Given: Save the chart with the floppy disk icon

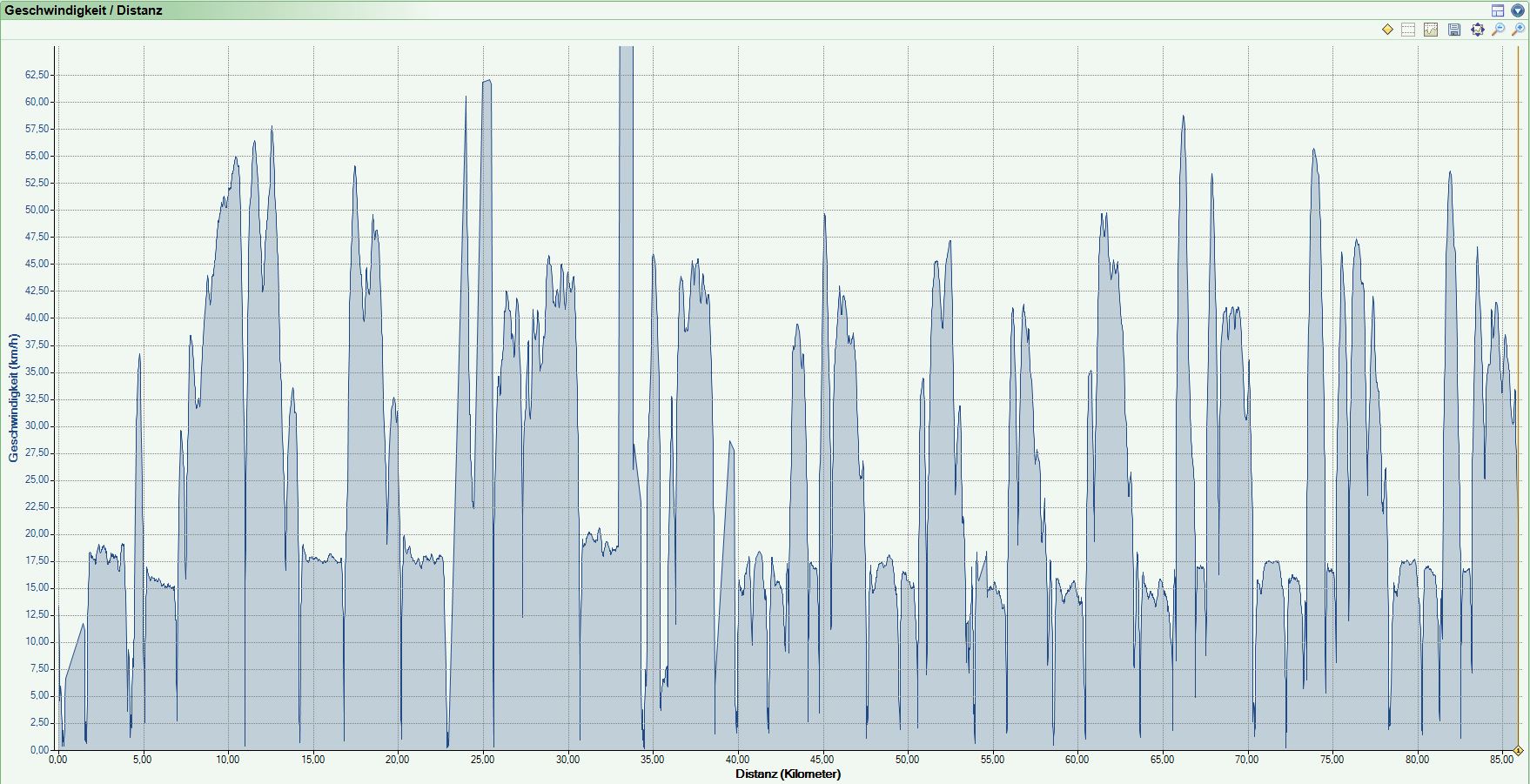Looking at the screenshot, I should tap(1454, 30).
